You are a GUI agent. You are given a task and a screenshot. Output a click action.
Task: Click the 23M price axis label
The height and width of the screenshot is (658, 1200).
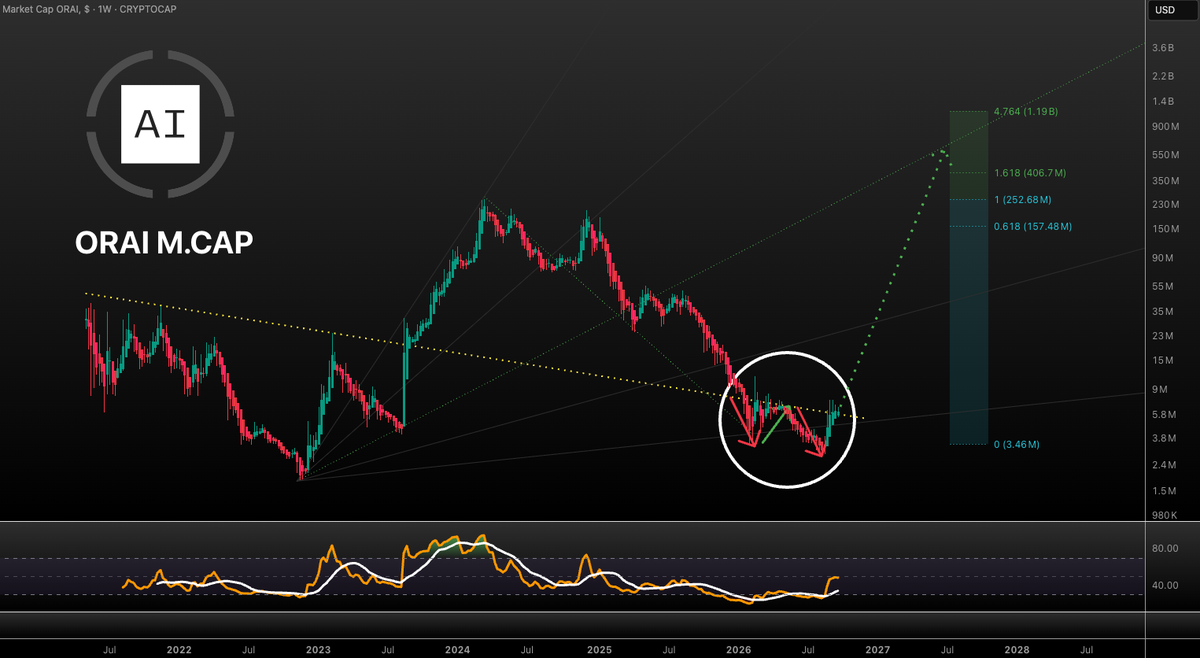pyautogui.click(x=1162, y=336)
